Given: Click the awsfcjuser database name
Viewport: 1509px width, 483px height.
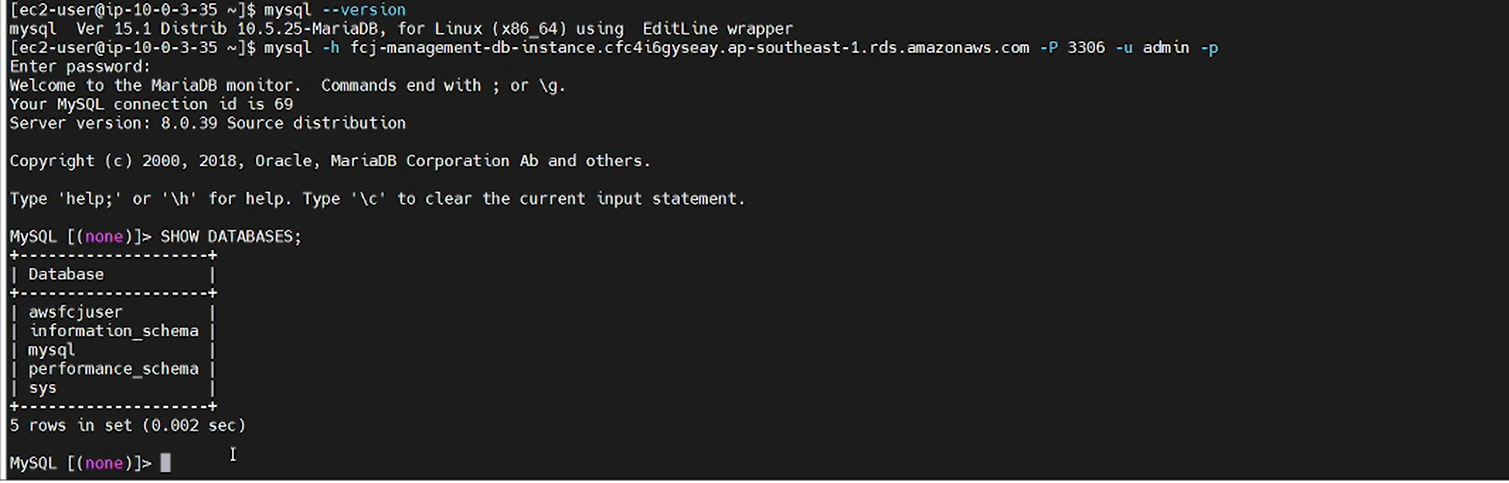Looking at the screenshot, I should pos(75,312).
